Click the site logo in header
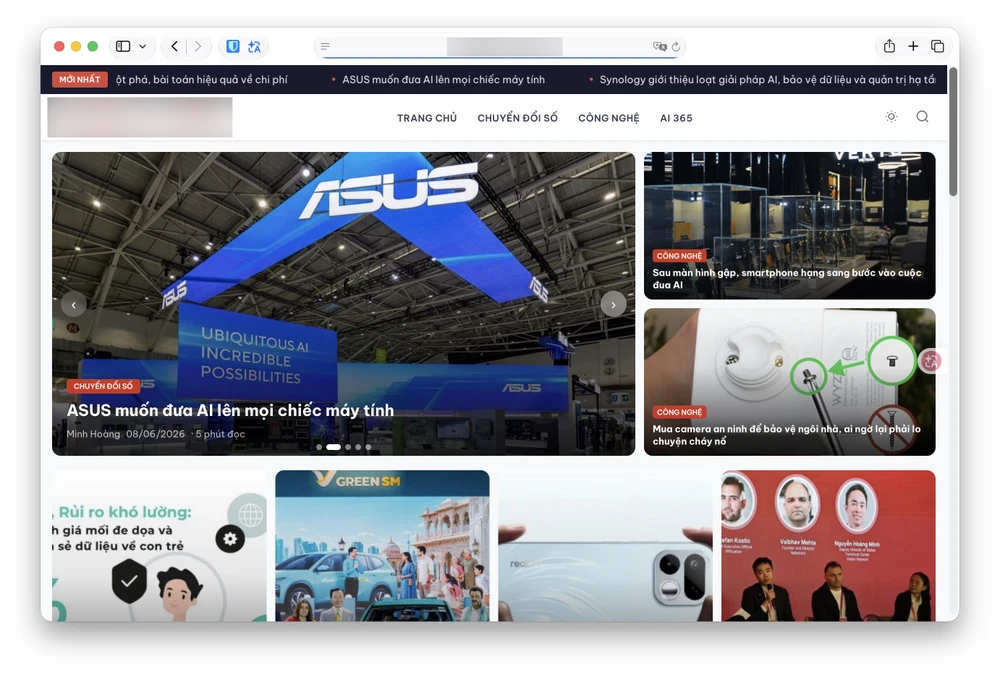1000x675 pixels. 140,117
